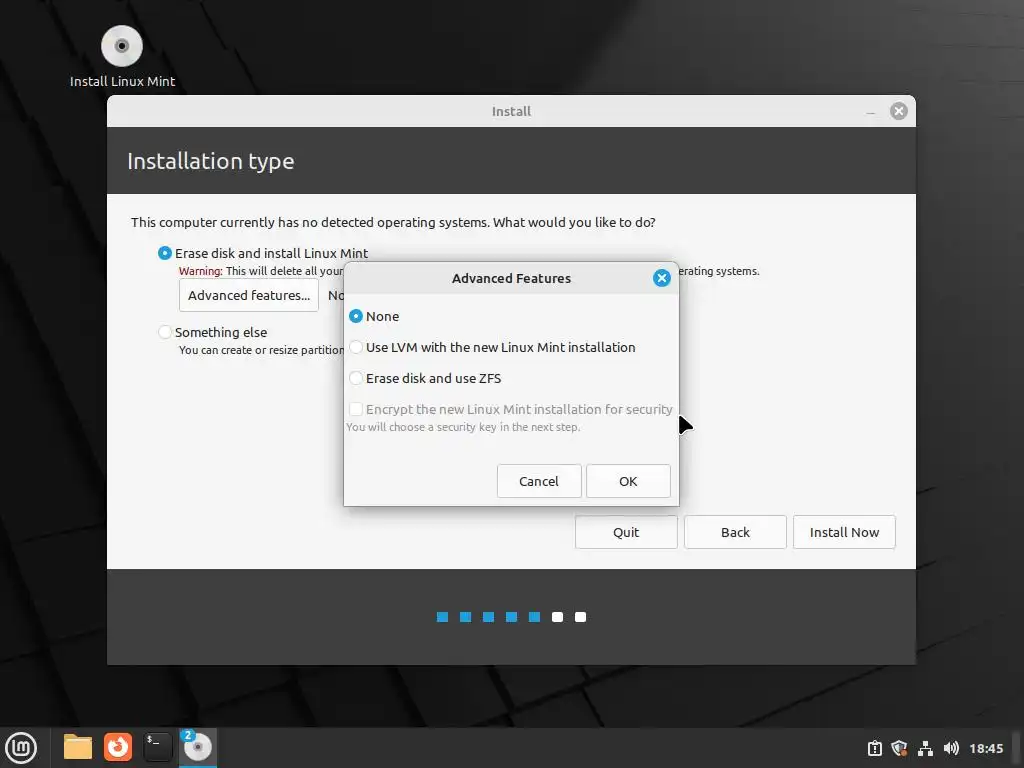Viewport: 1024px width, 768px height.
Task: Open the Terminal from the panel
Action: click(158, 747)
